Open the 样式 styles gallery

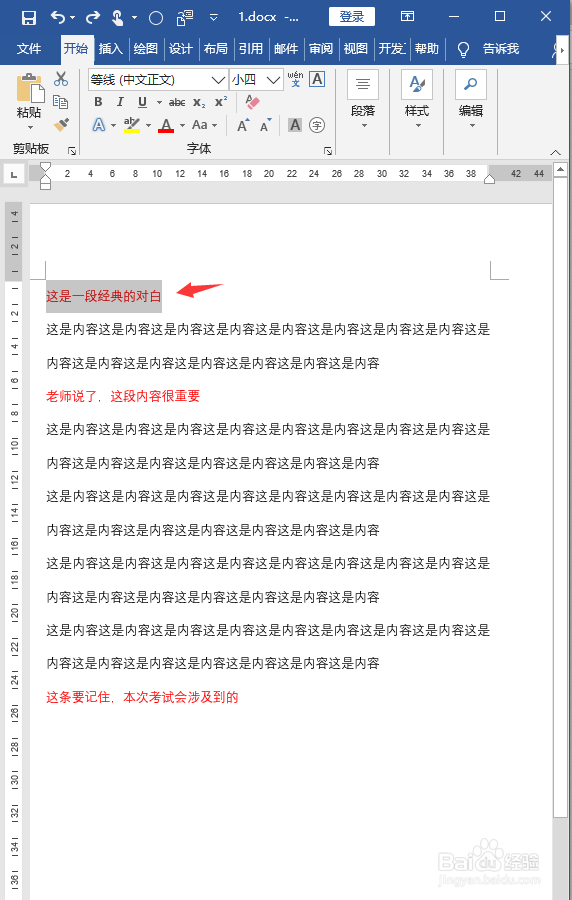[x=417, y=99]
